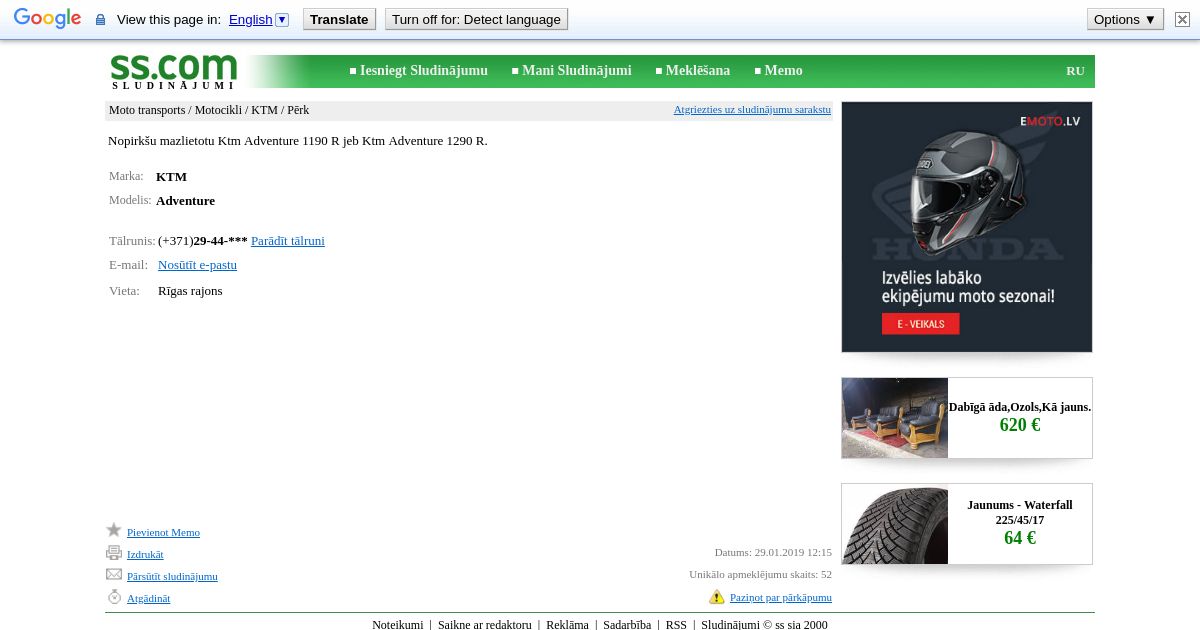1200x630 pixels.
Task: Click the printer icon
Action: click(114, 553)
